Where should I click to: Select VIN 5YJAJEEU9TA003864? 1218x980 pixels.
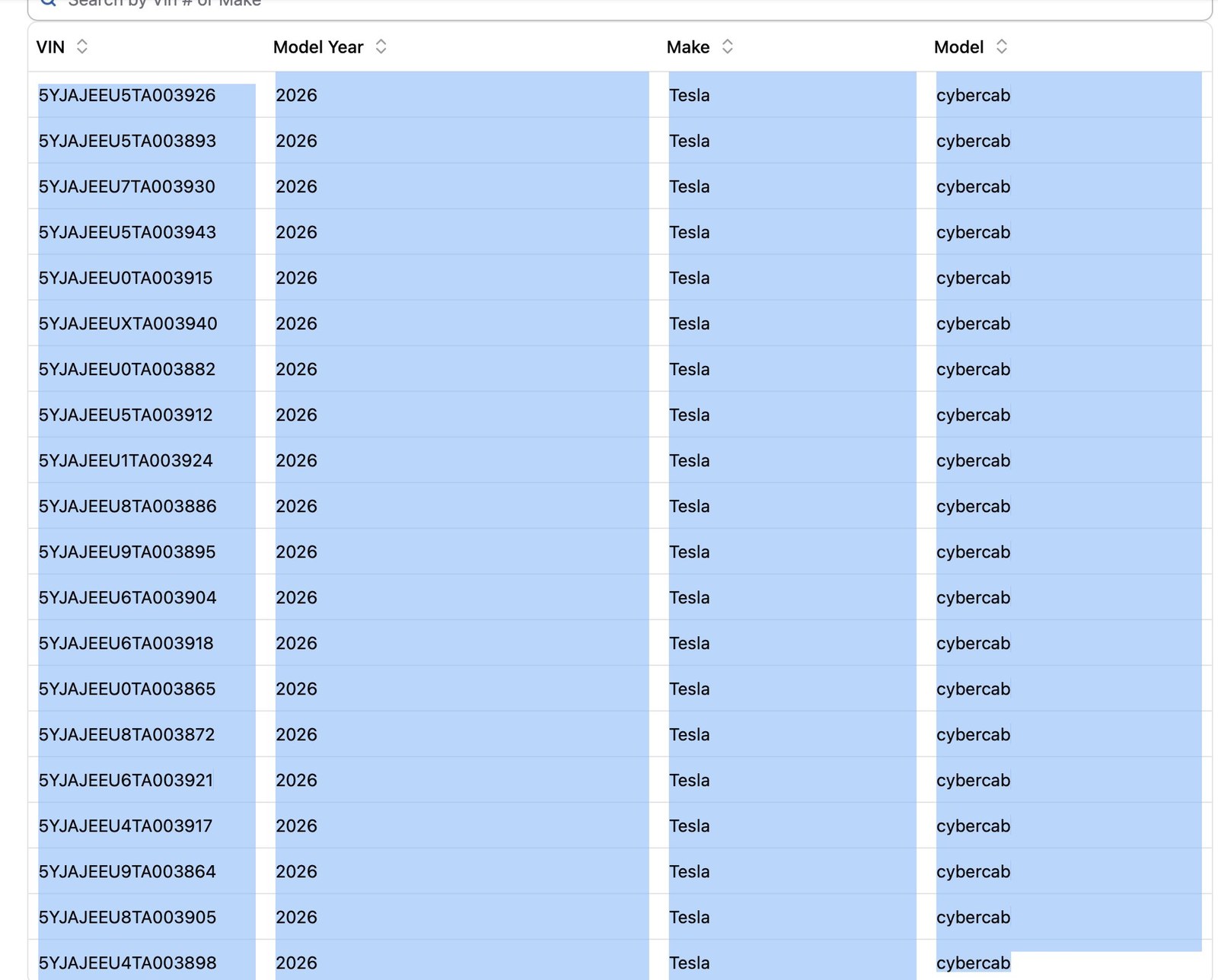(127, 871)
